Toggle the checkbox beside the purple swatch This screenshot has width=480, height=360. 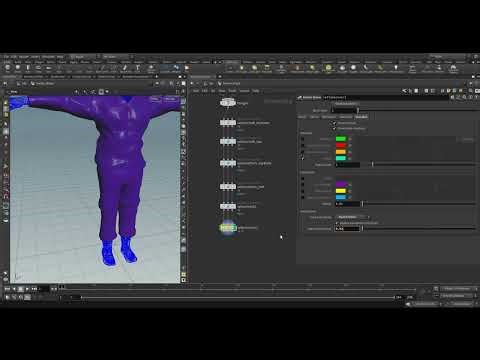coord(303,184)
